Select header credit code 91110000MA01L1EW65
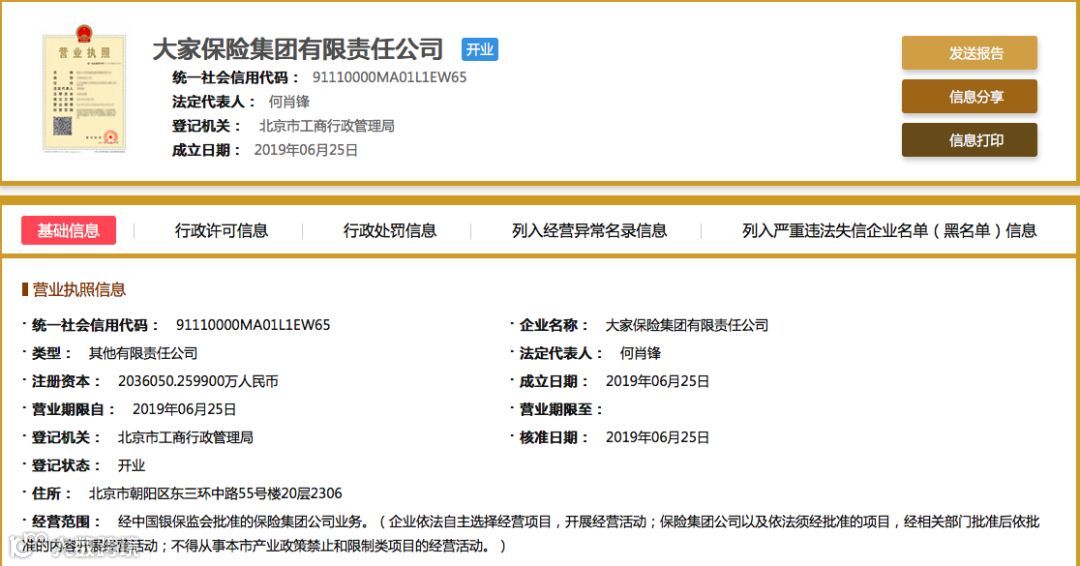This screenshot has width=1080, height=566. pos(389,77)
